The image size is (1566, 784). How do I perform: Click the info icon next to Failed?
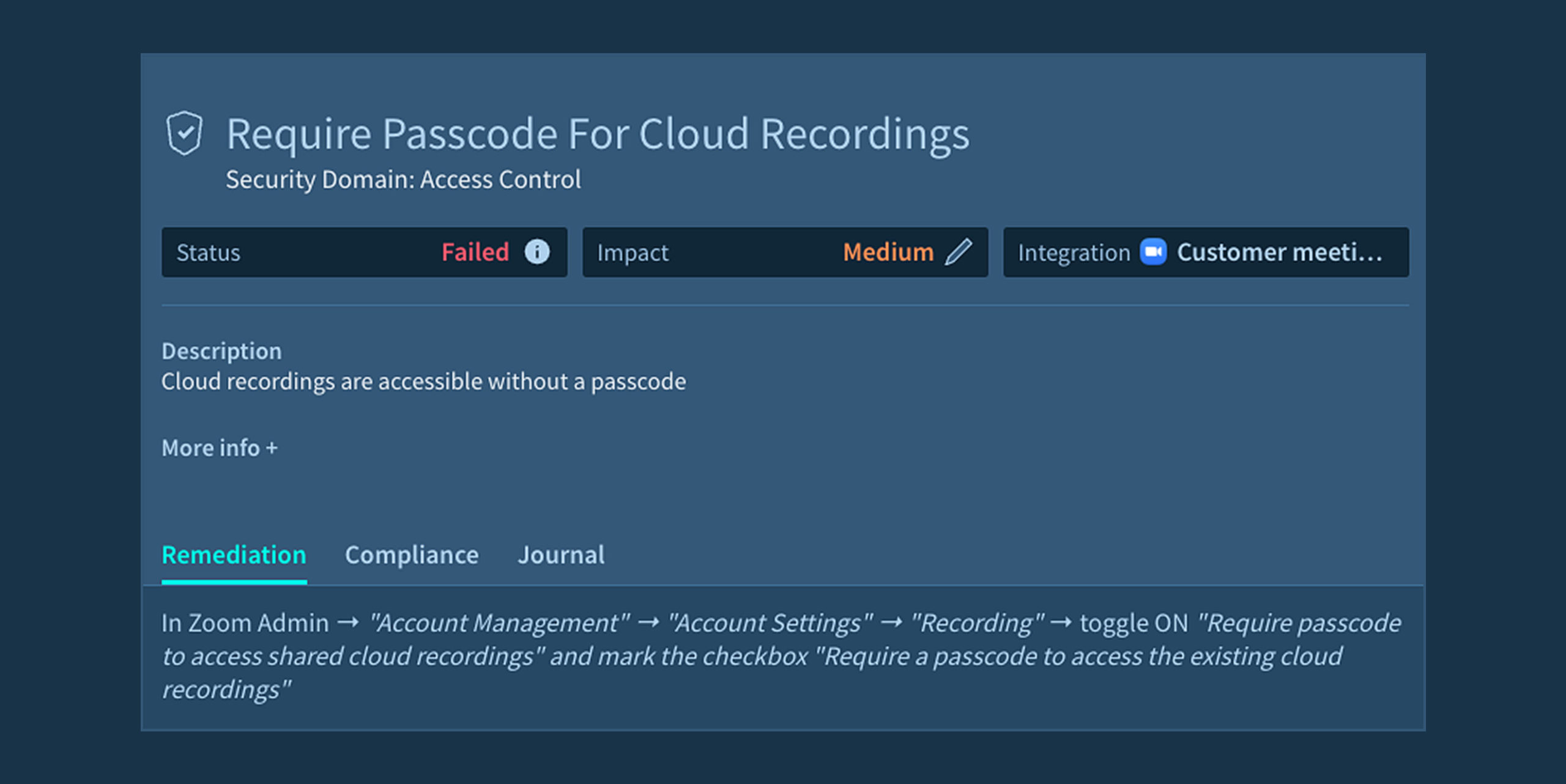pyautogui.click(x=537, y=252)
